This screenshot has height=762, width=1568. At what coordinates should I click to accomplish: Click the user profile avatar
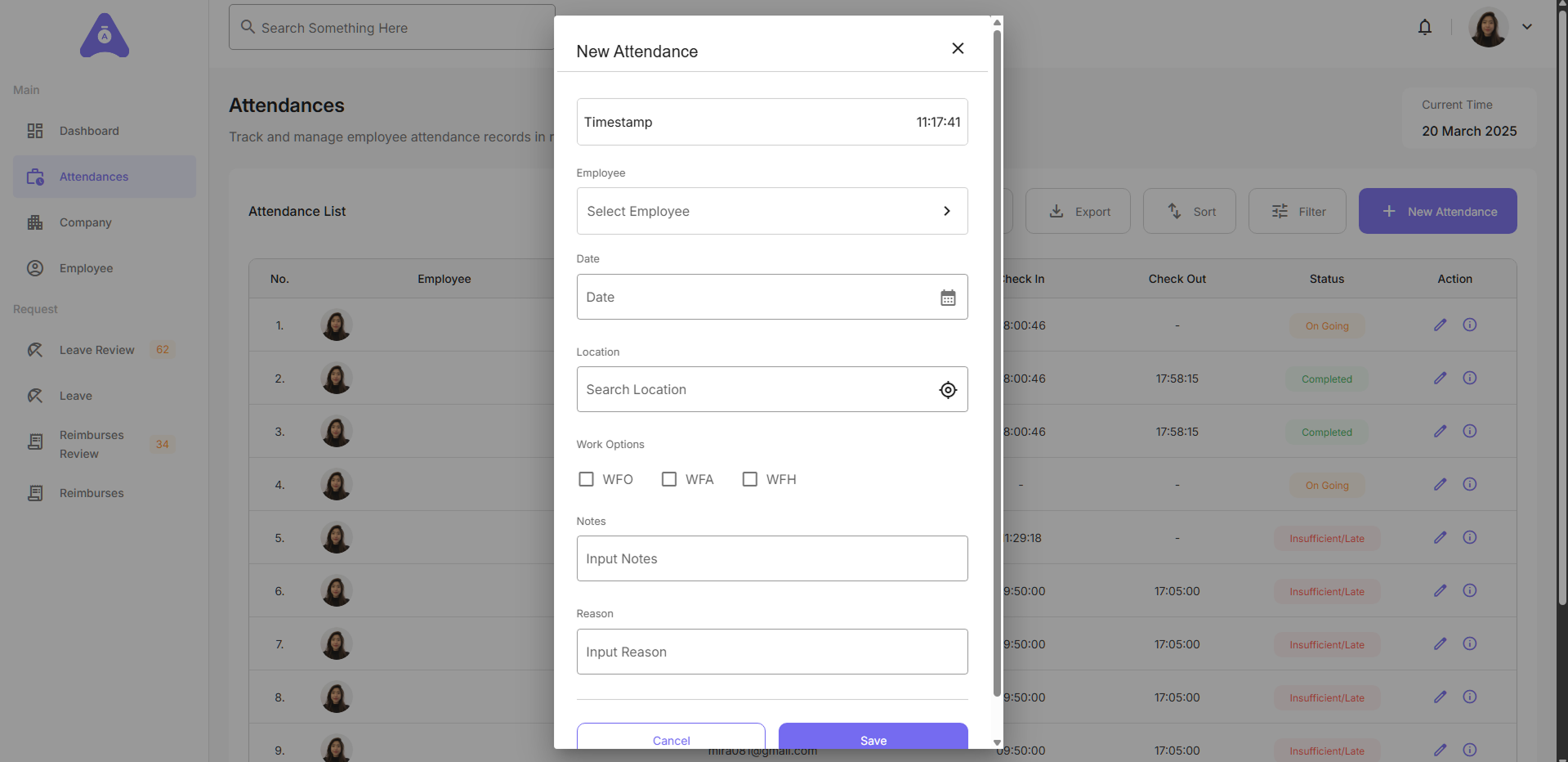[x=1489, y=27]
